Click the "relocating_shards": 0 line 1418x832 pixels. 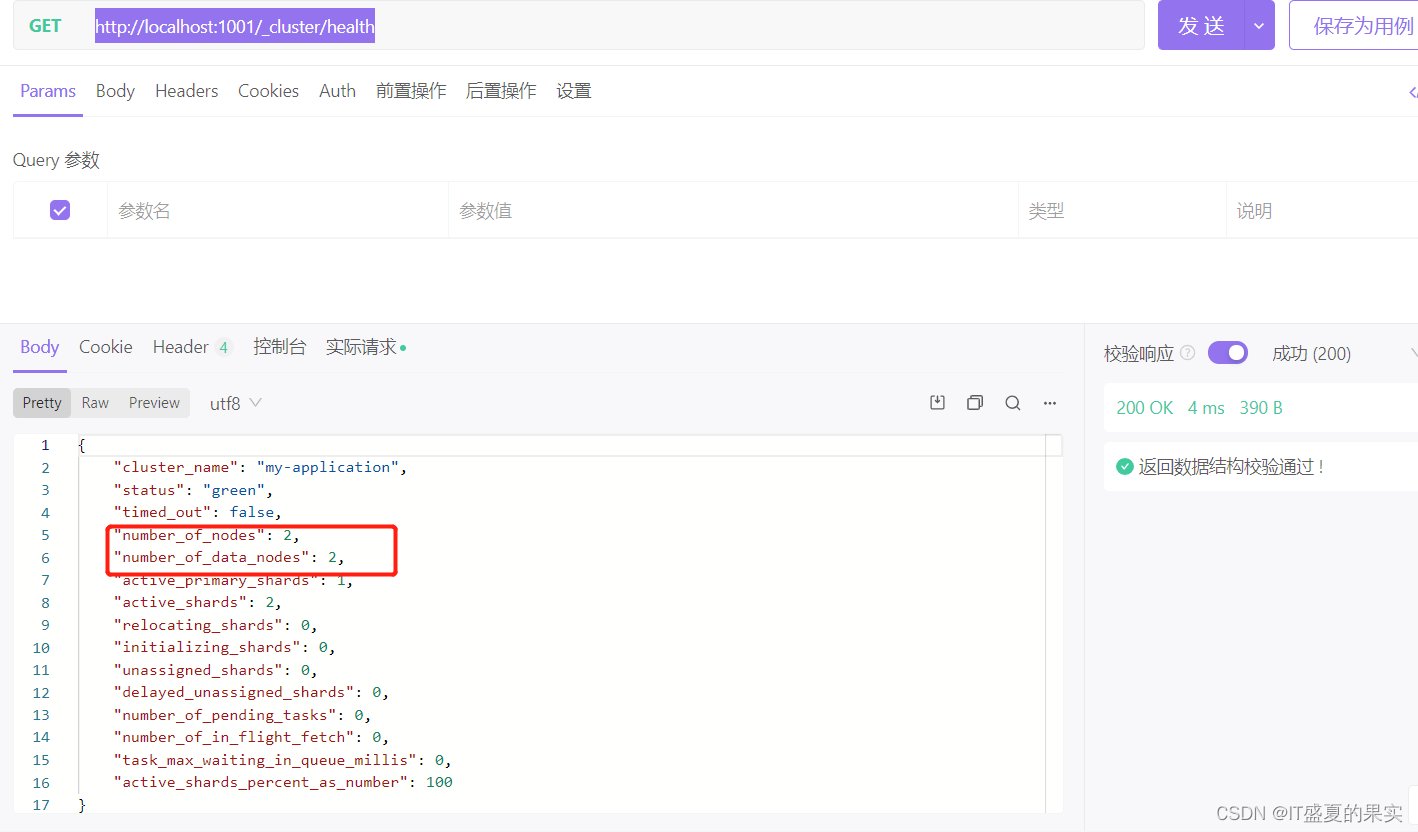[216, 625]
